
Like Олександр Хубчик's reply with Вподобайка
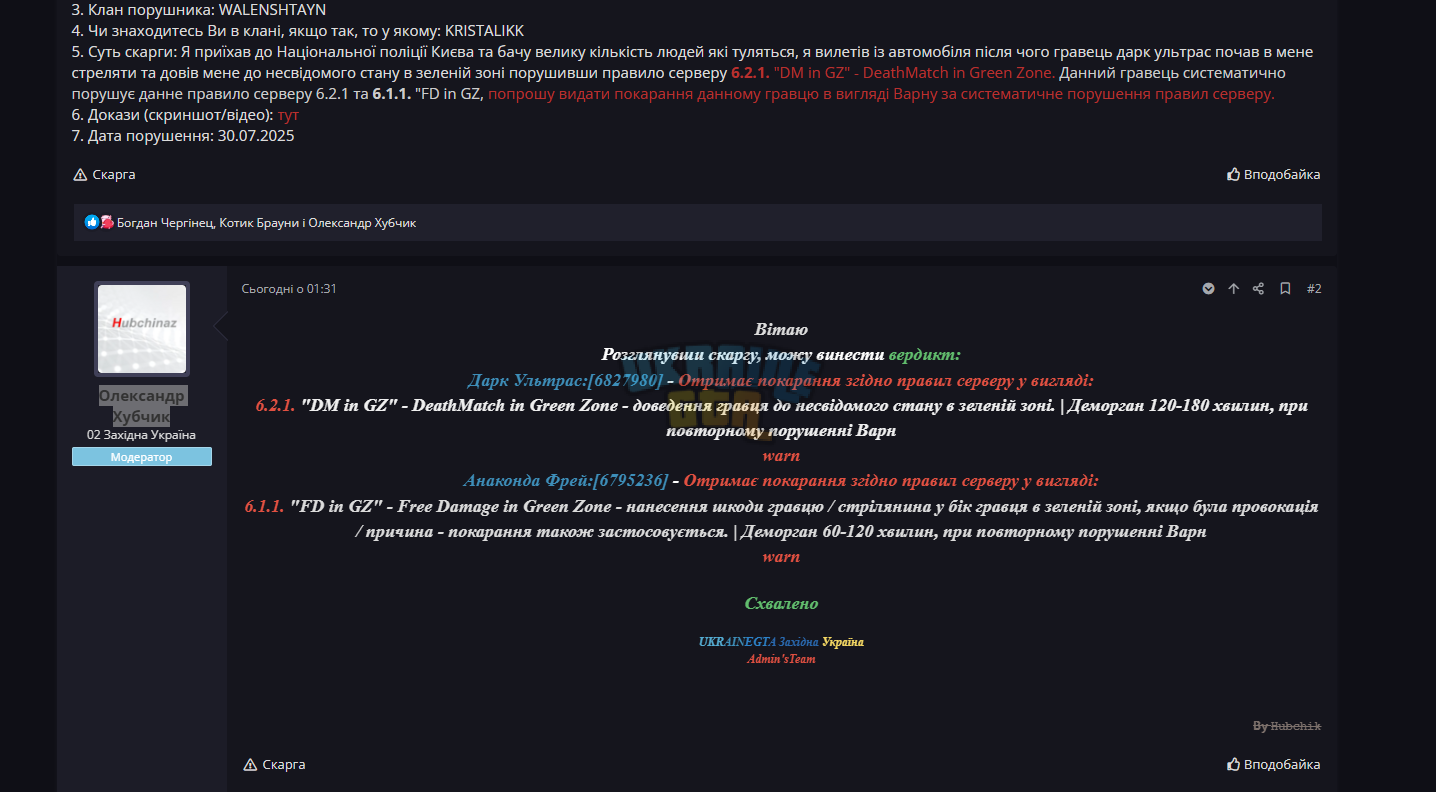(x=1273, y=764)
